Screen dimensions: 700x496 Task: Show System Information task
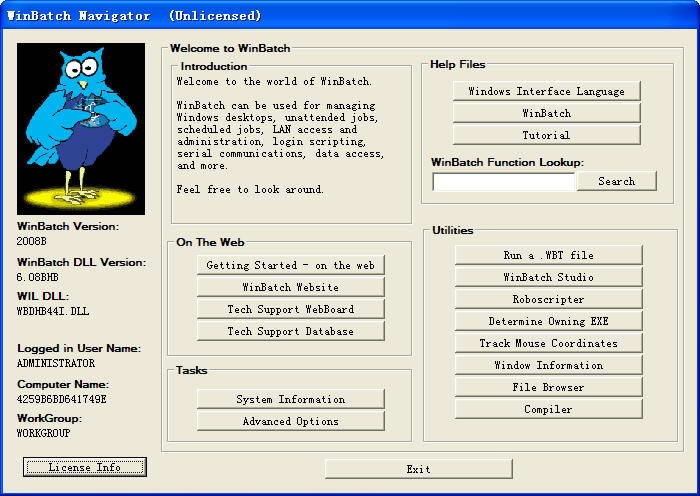291,399
